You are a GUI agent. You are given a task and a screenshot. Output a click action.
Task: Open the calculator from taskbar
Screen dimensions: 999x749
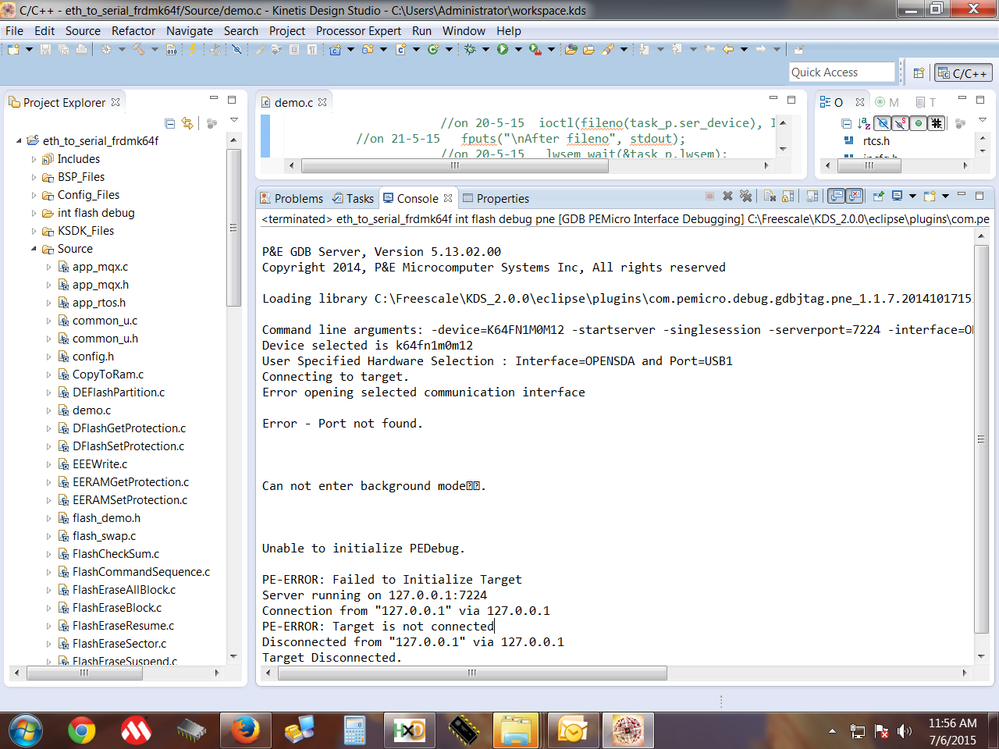354,731
